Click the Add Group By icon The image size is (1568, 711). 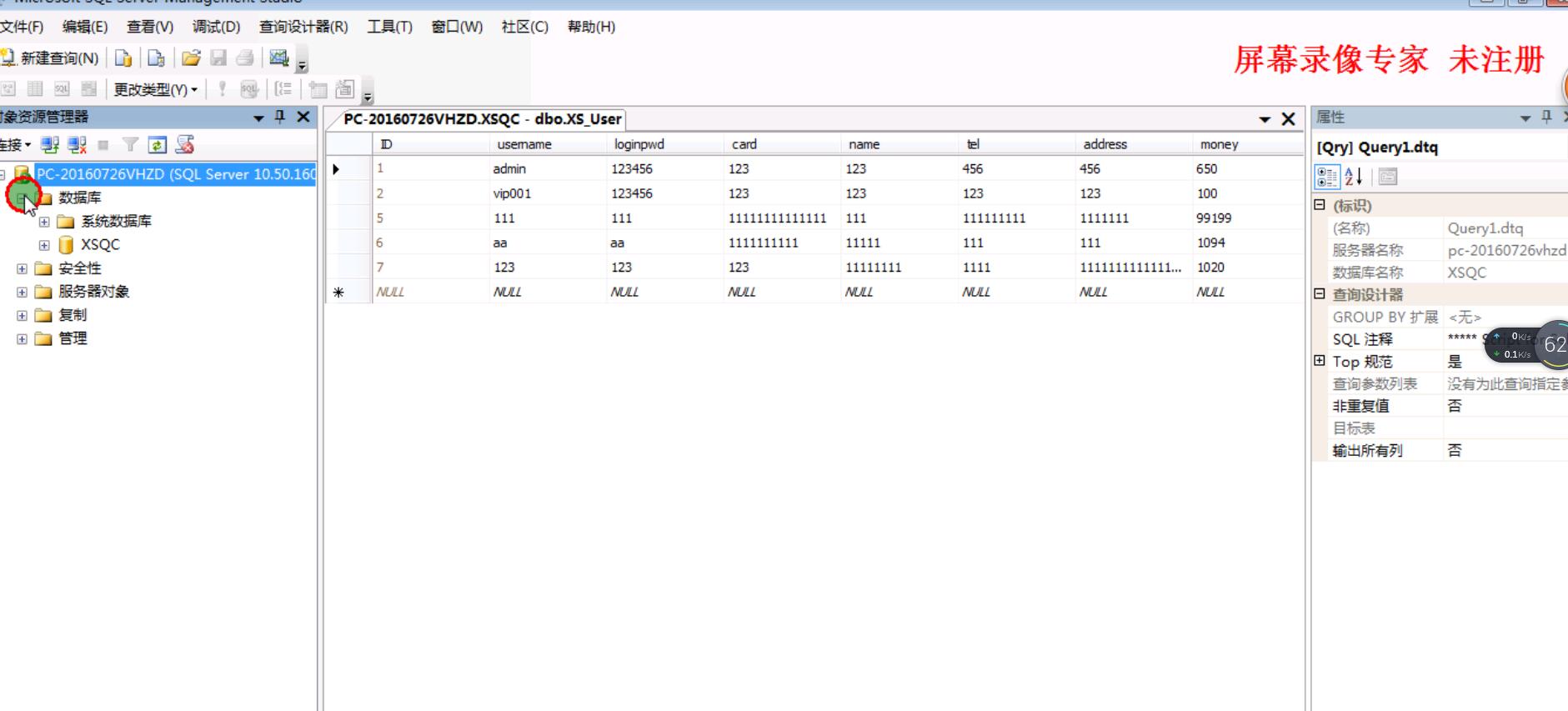283,89
